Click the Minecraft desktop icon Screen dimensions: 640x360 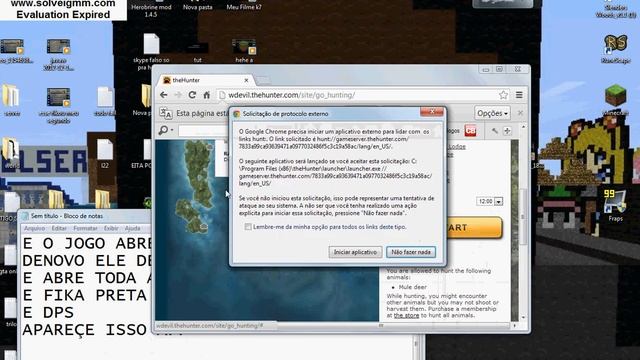tap(616, 100)
